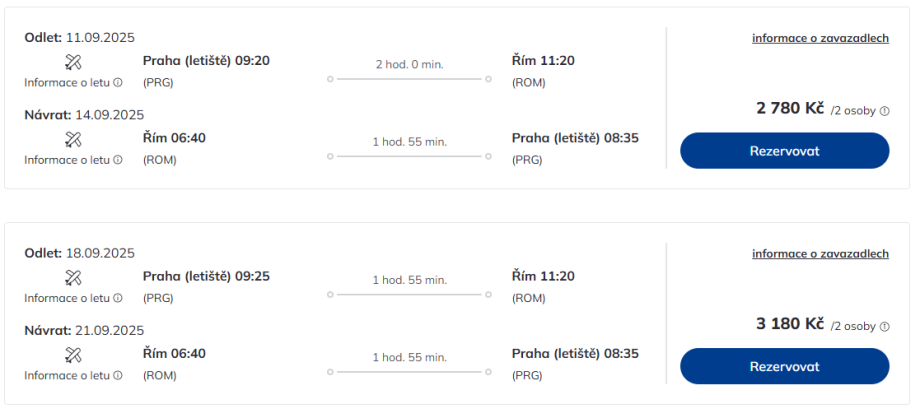Click info icon beside 3 180 Kč /2 osoby
This screenshot has width=920, height=418.
point(884,326)
